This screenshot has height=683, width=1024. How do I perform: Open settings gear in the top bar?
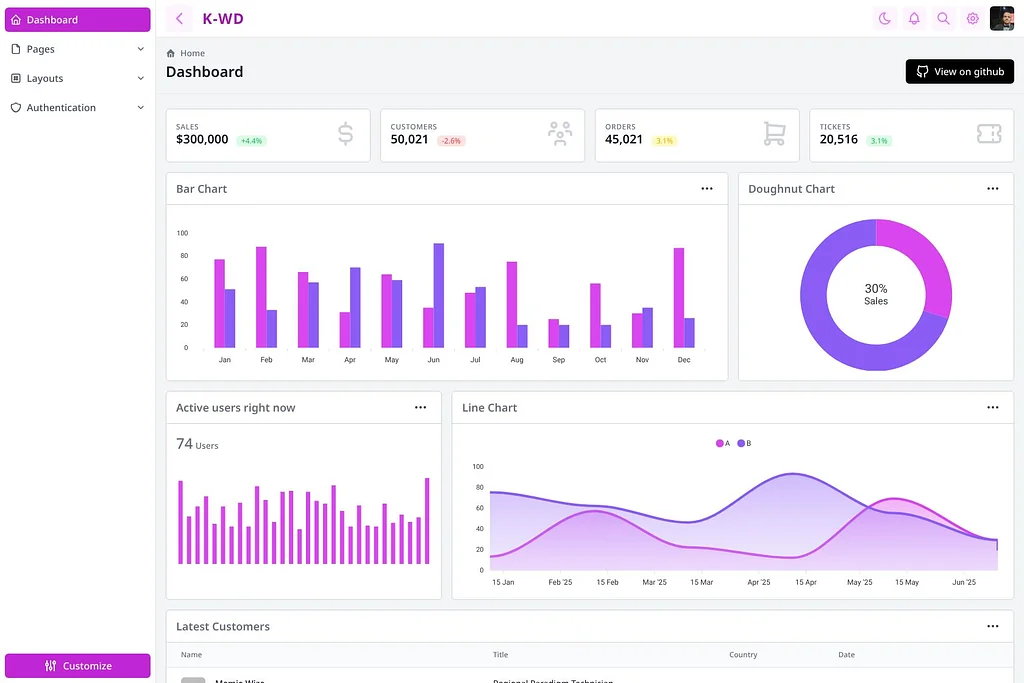[x=972, y=18]
